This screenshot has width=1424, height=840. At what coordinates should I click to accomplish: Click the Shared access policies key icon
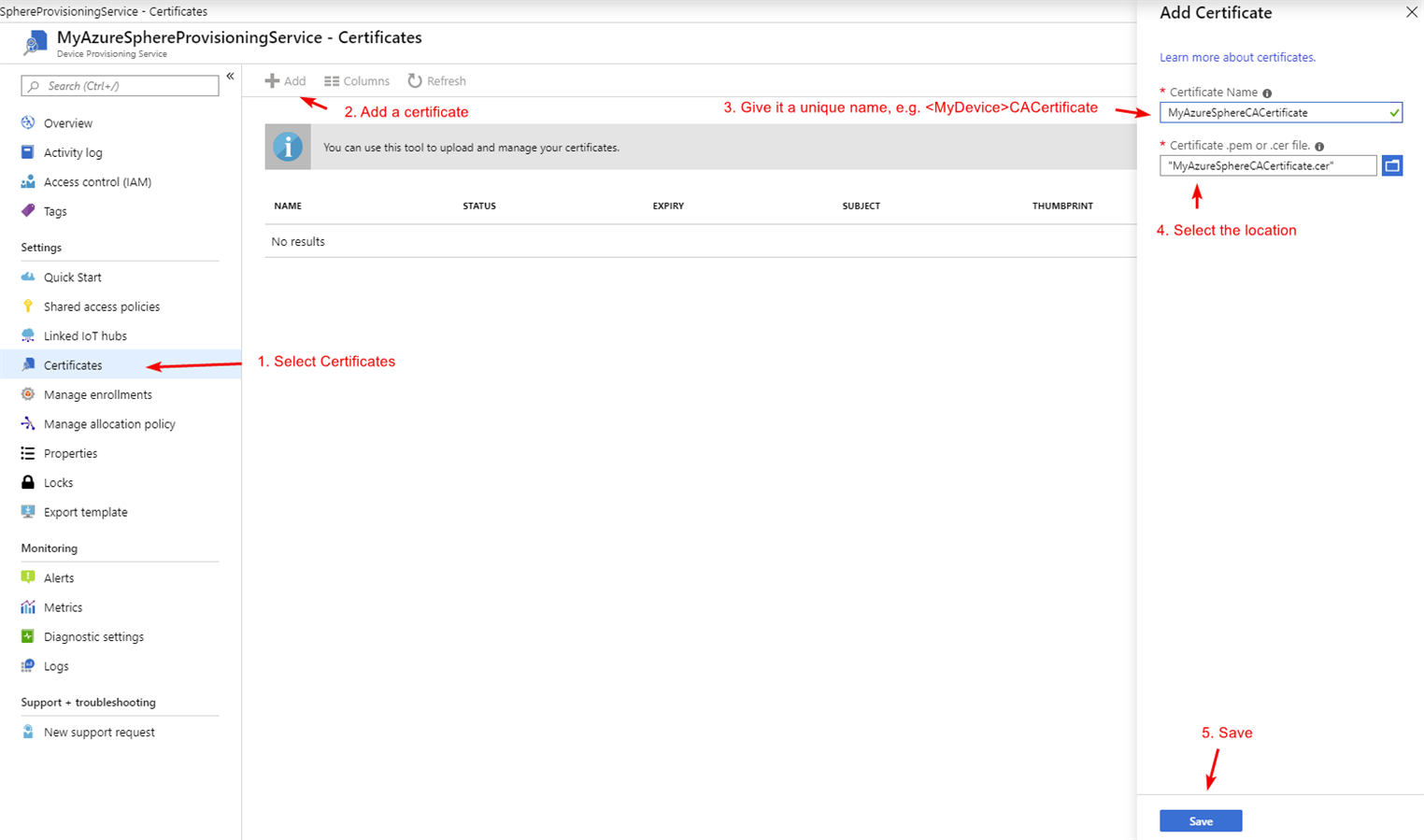[28, 306]
